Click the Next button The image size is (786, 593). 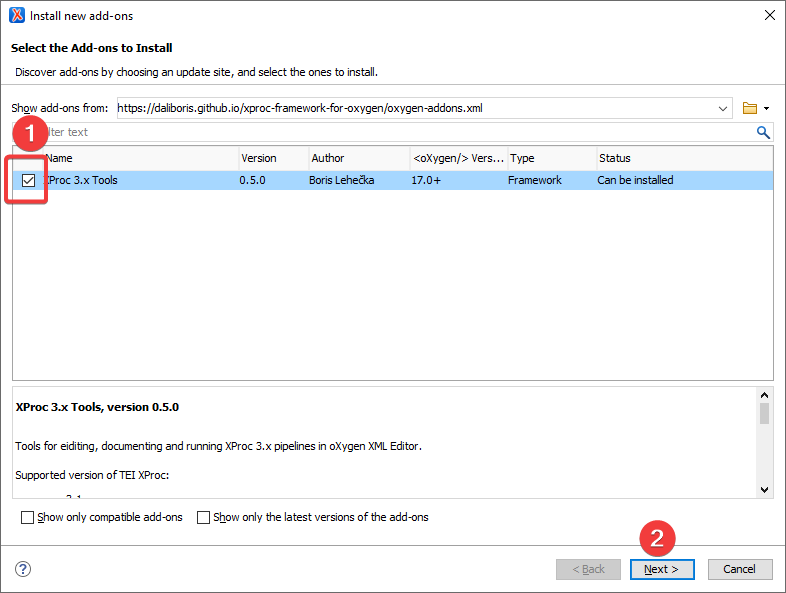[662, 569]
